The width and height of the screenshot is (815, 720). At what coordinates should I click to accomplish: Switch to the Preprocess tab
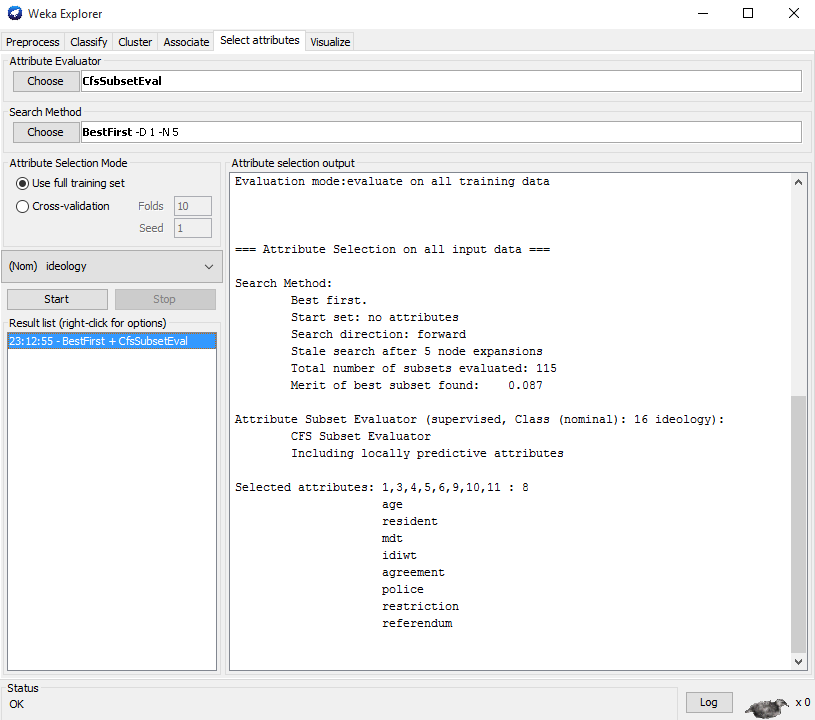(x=33, y=42)
